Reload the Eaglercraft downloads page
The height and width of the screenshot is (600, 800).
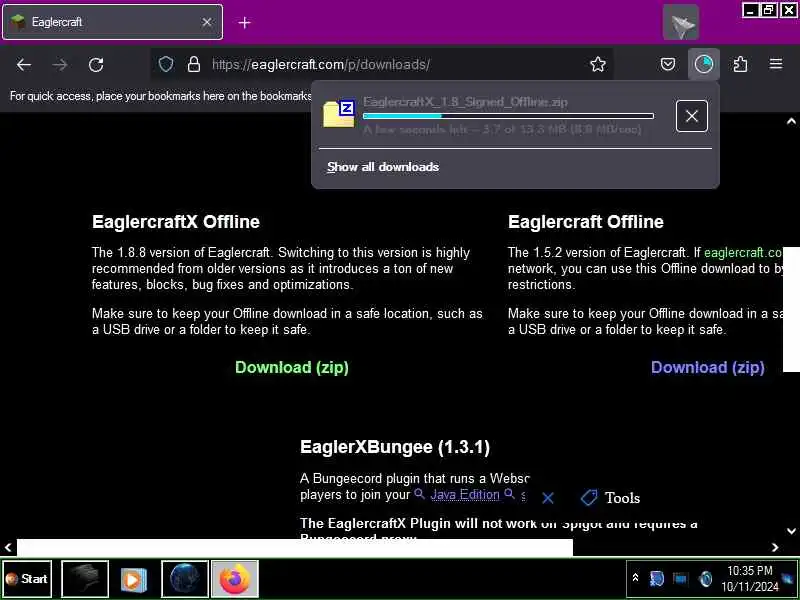pyautogui.click(x=96, y=65)
